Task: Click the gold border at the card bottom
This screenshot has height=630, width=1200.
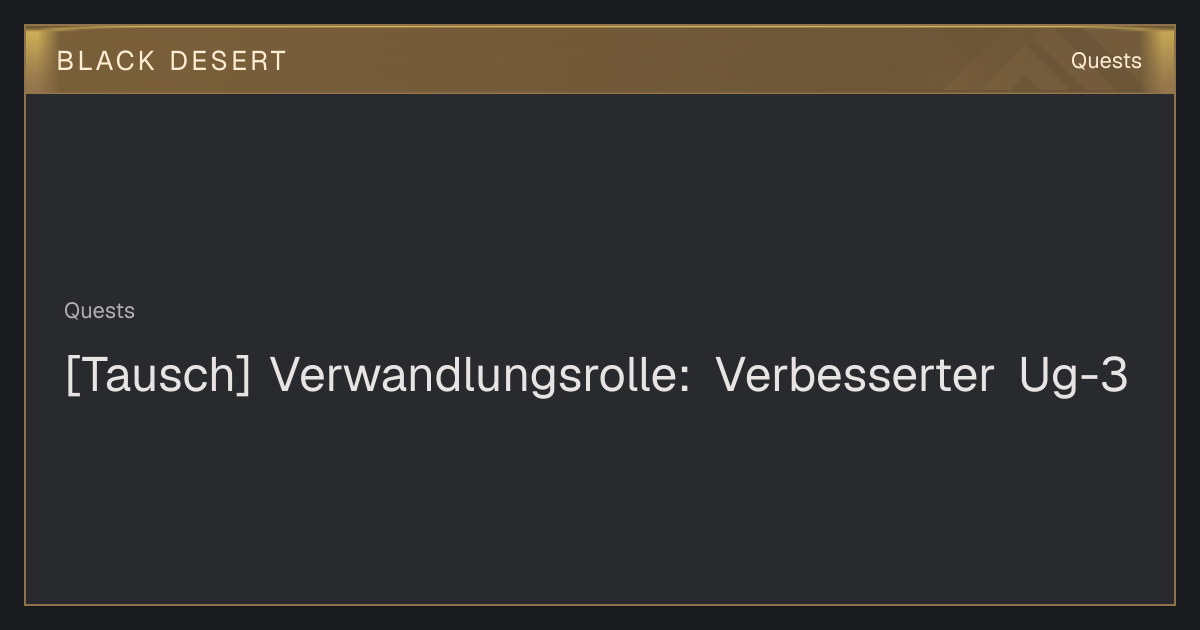Action: point(600,604)
